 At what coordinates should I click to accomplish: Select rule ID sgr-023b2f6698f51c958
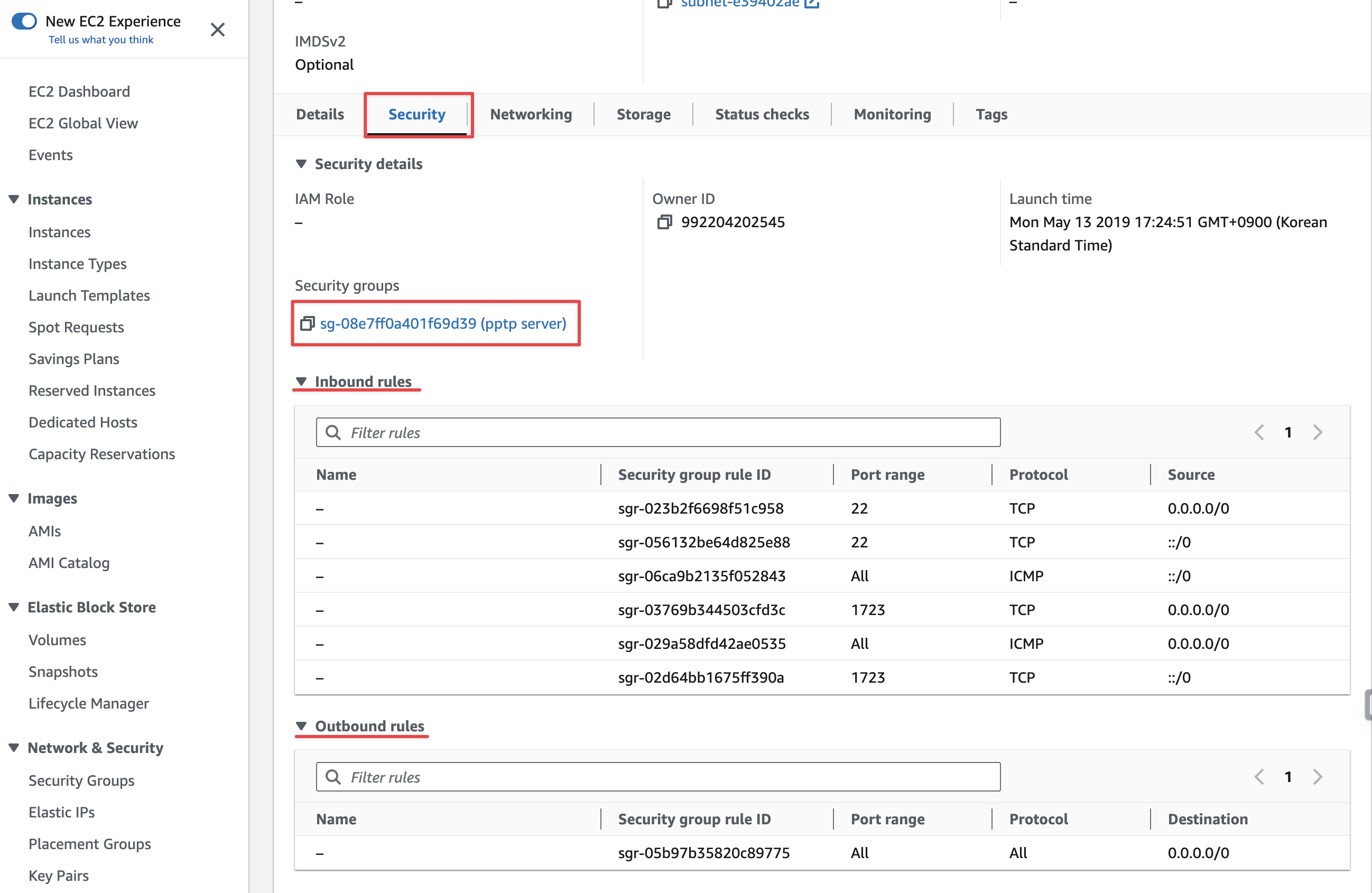point(701,508)
